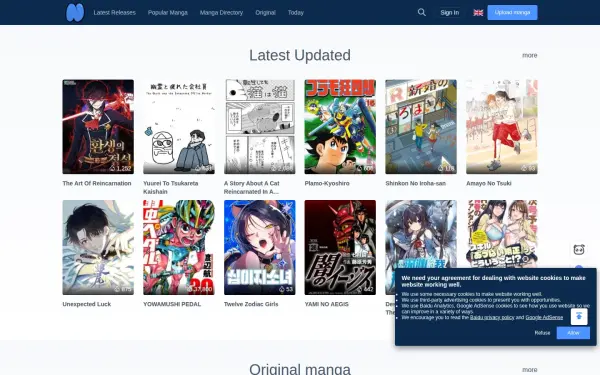Screen dimensions: 600x375
Task: Open the Google AdSense link
Action: (544, 318)
